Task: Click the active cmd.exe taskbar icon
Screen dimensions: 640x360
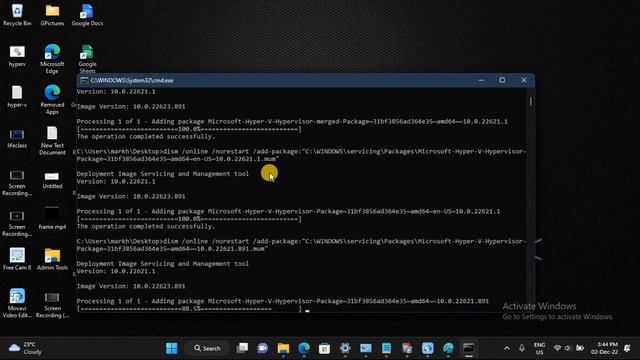Action: [469, 348]
